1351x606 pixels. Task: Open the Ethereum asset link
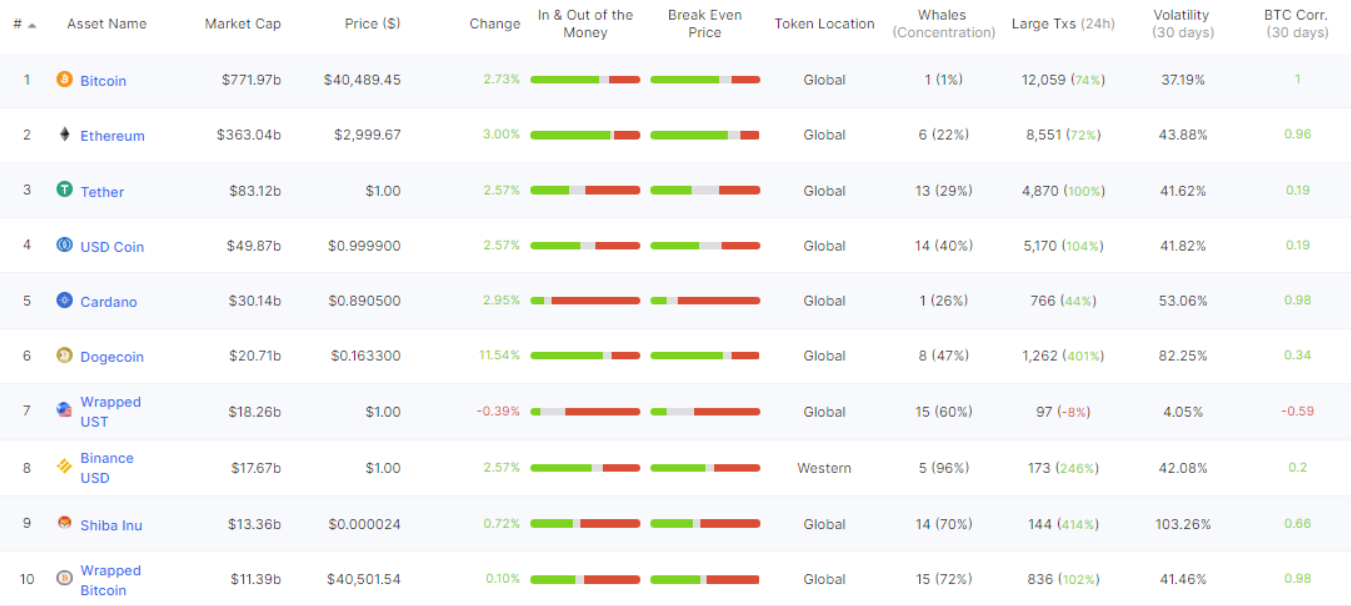[112, 136]
